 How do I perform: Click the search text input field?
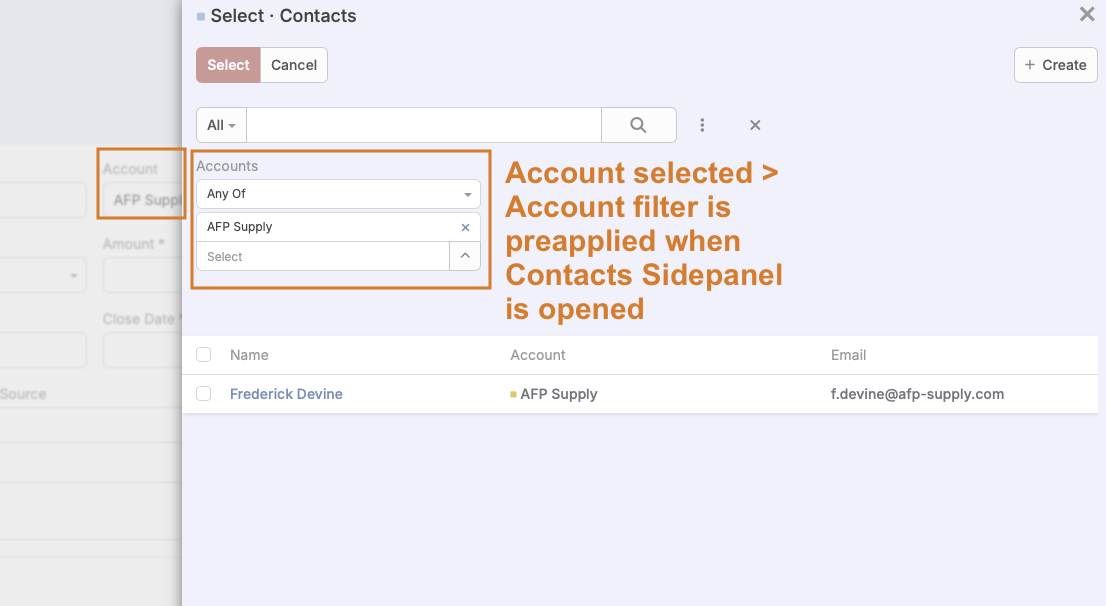pyautogui.click(x=423, y=125)
